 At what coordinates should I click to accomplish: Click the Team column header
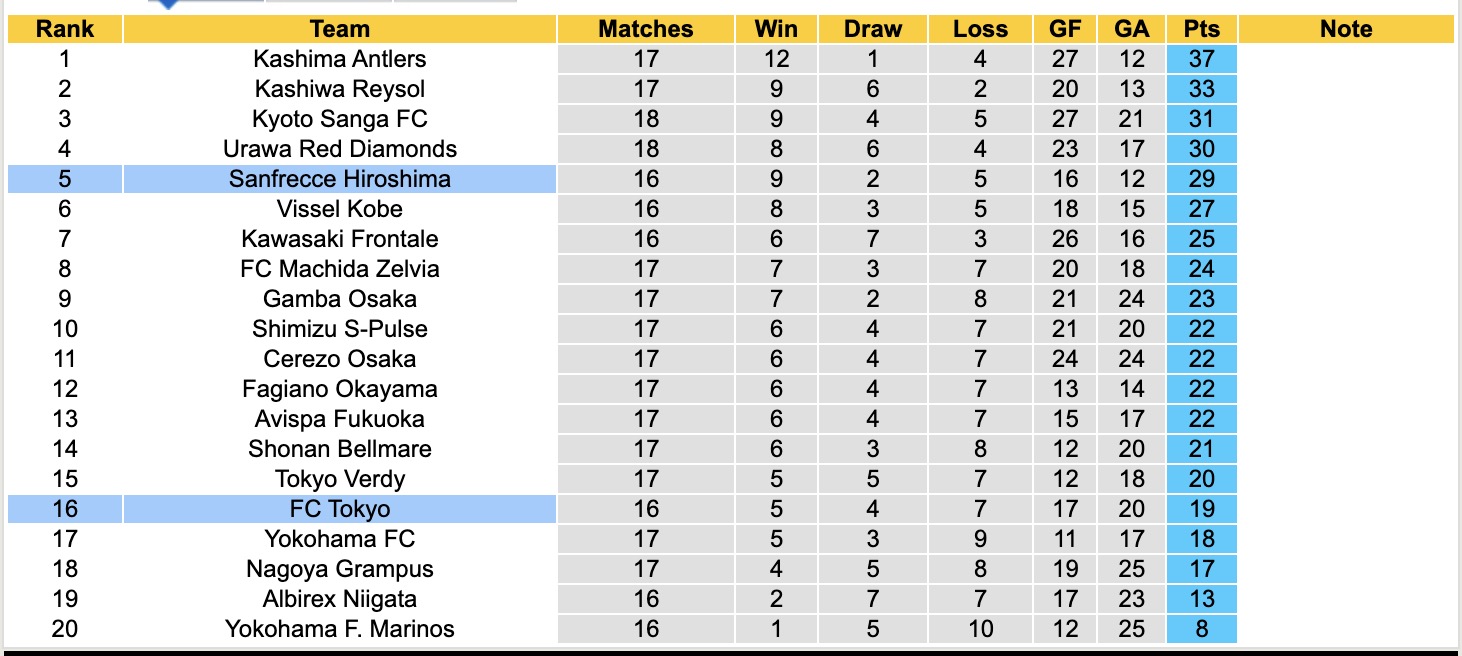click(x=340, y=29)
